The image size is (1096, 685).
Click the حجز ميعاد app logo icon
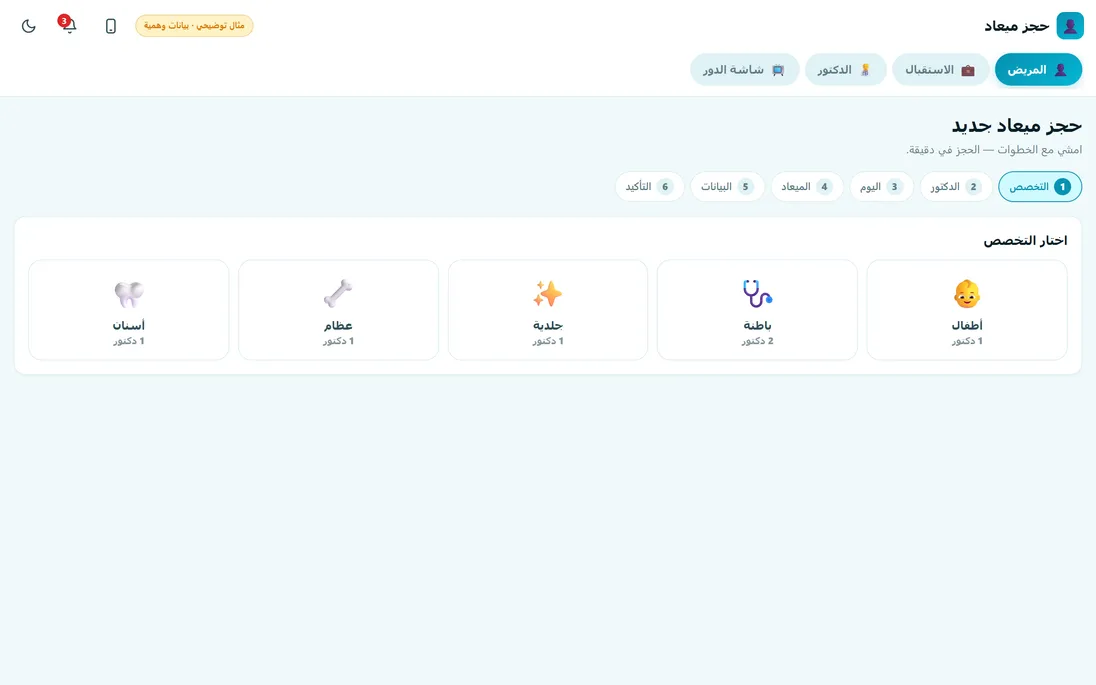[1069, 26]
